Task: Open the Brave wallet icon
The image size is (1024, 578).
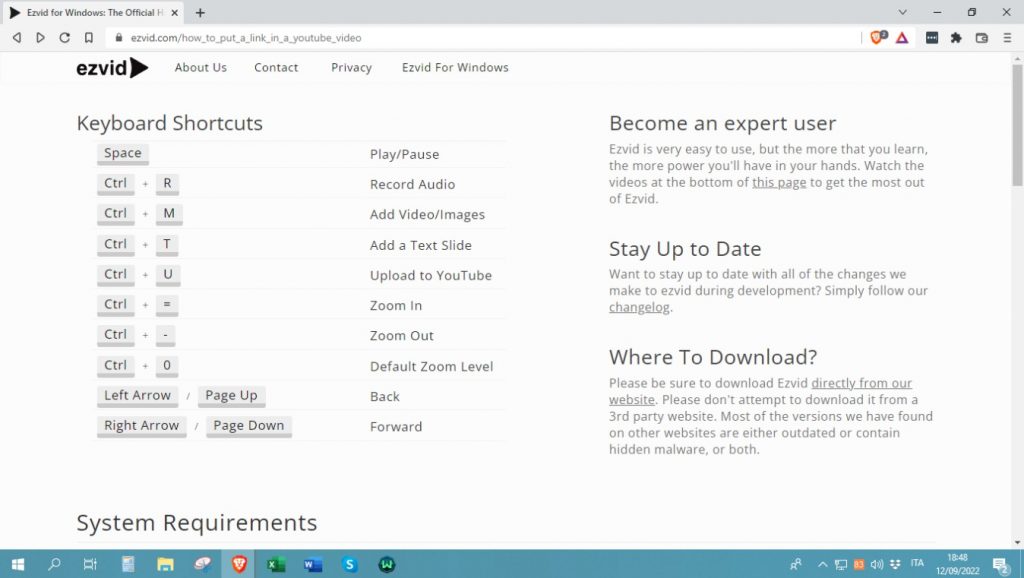Action: [x=981, y=38]
